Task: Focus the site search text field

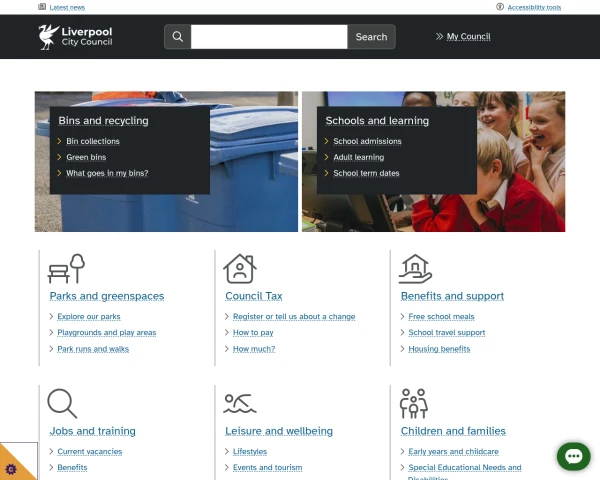Action: coord(269,37)
